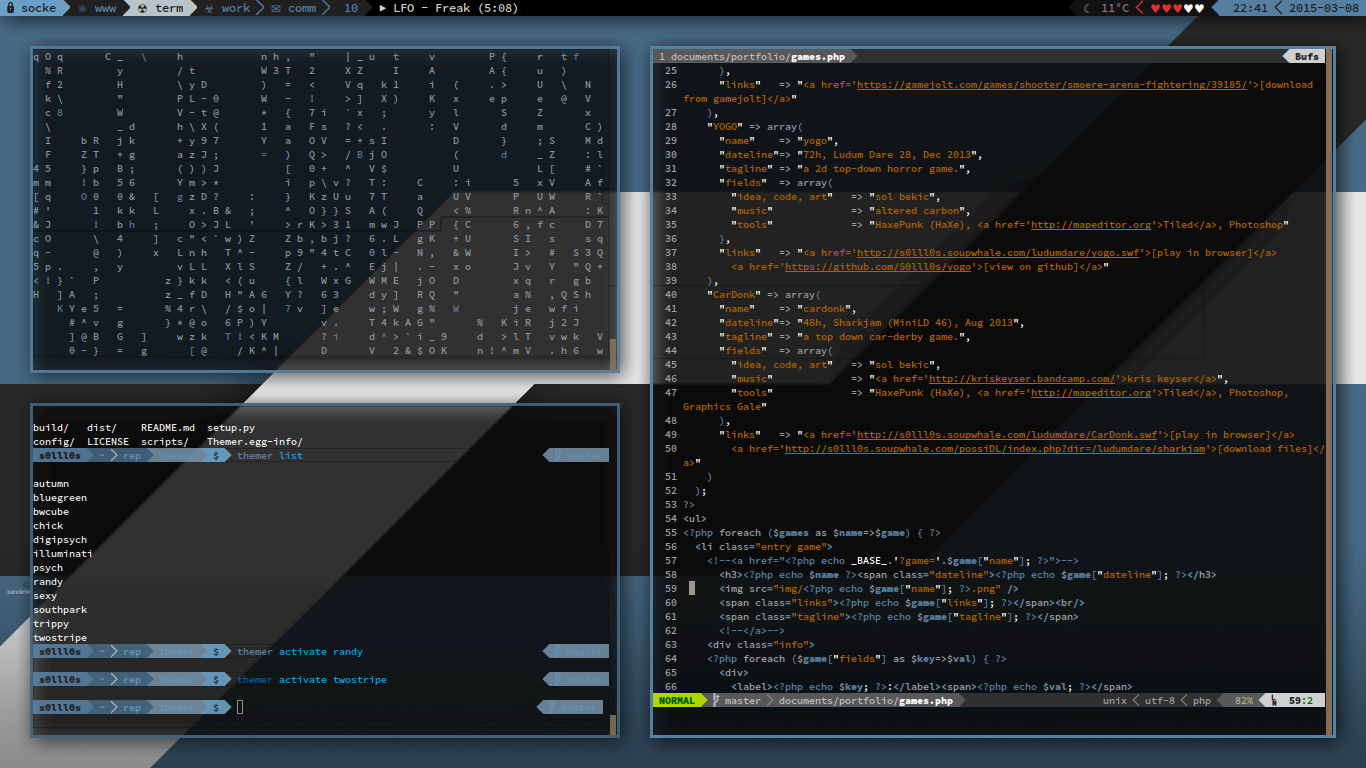
Task: Click the NORMAL mode indicator in vim
Action: click(677, 701)
